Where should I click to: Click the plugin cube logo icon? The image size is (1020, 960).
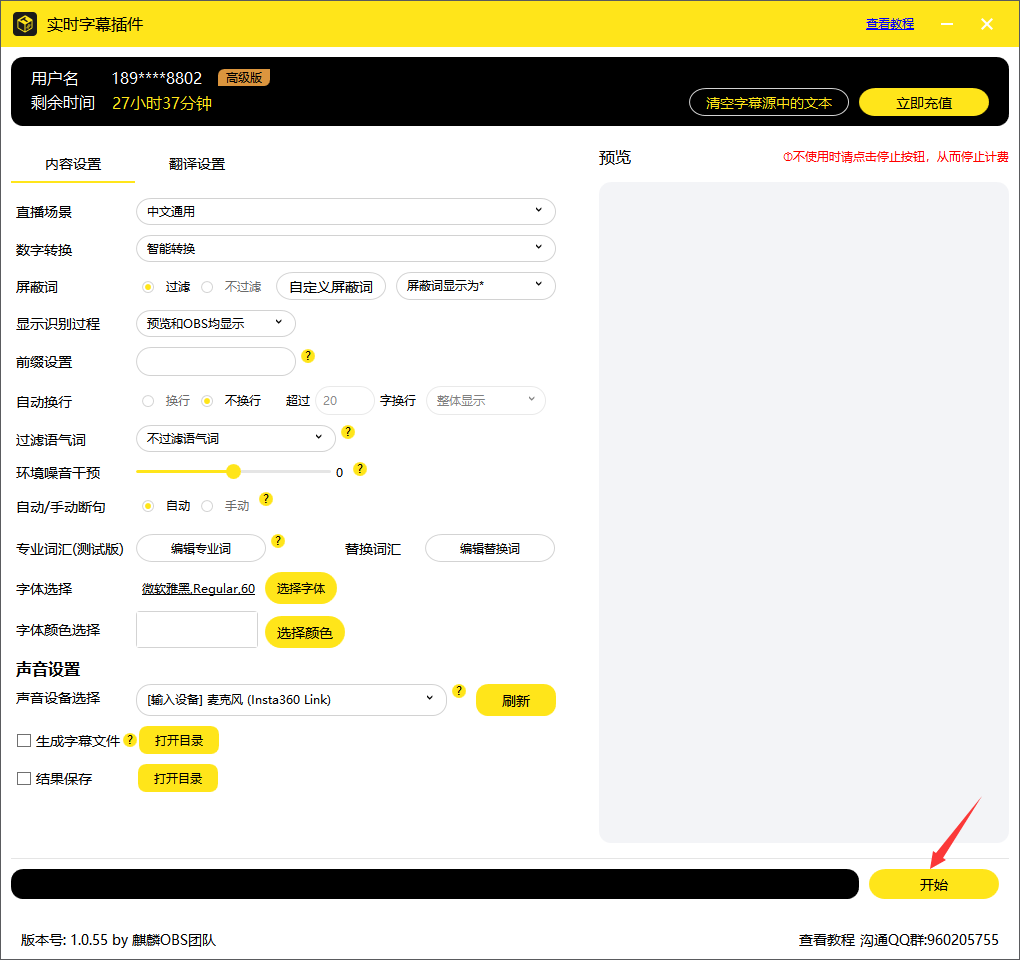24,23
